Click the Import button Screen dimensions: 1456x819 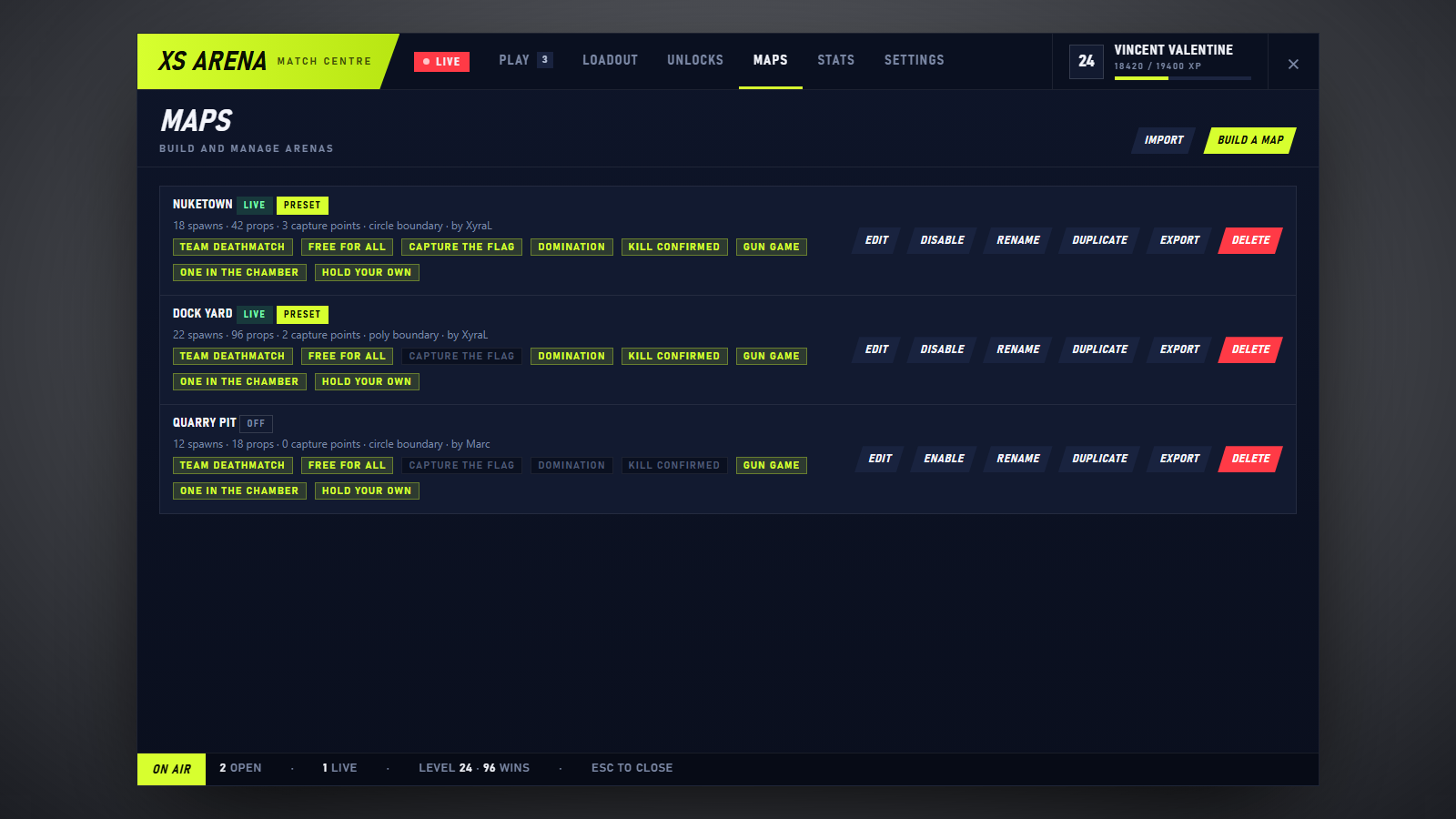(x=1163, y=140)
